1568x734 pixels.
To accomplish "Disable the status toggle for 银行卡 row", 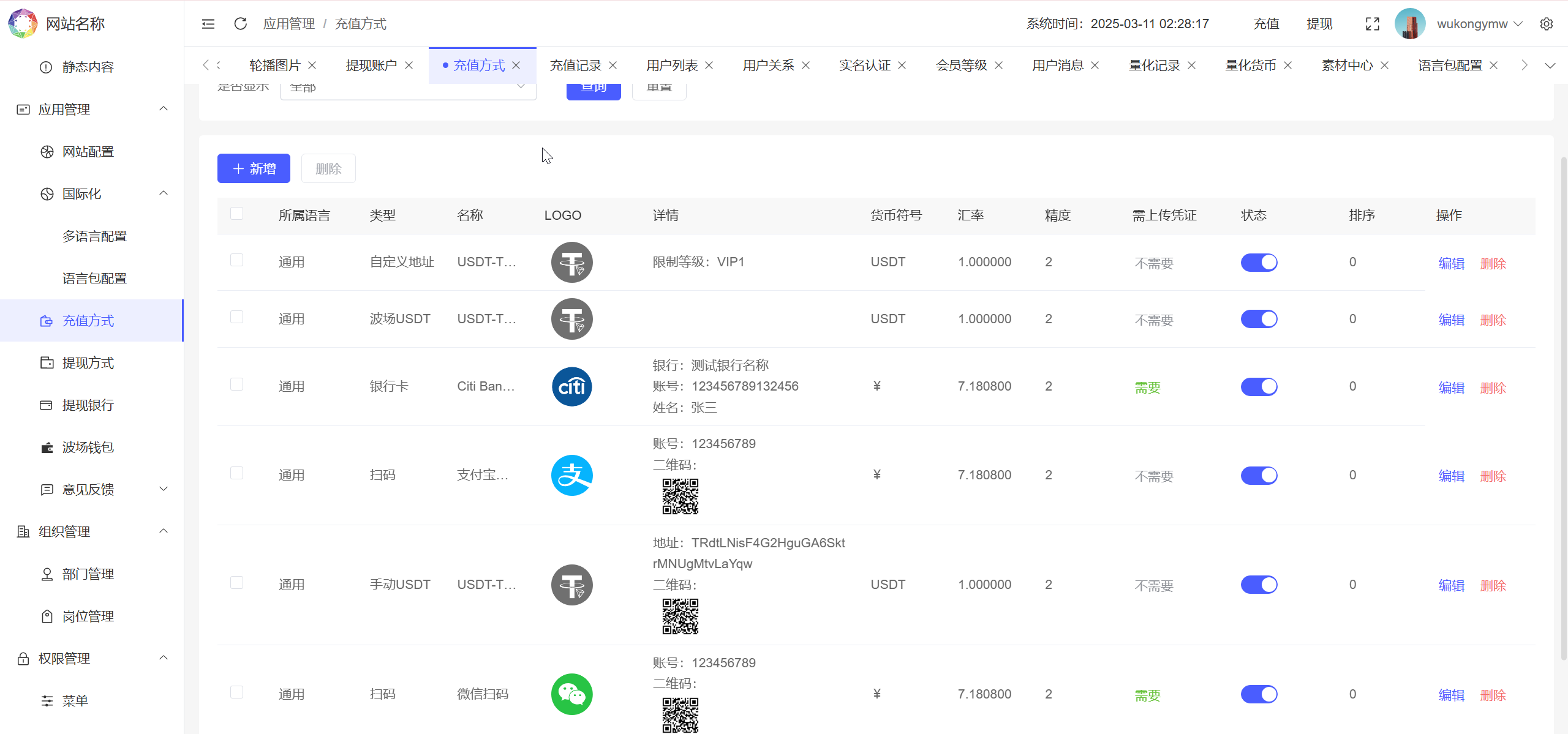I will (1259, 386).
